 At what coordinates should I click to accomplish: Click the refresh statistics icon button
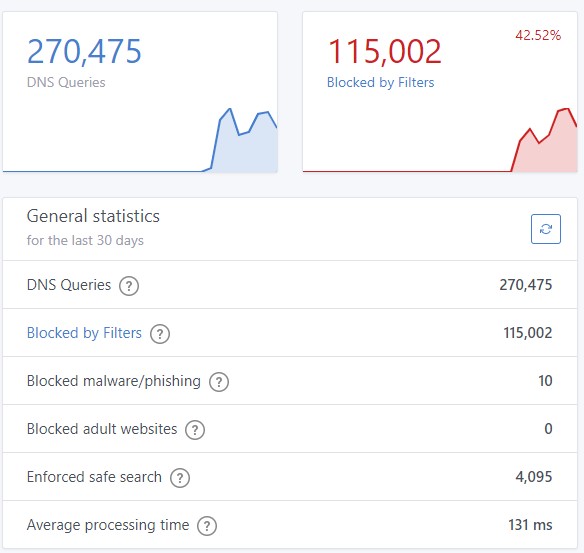[546, 229]
